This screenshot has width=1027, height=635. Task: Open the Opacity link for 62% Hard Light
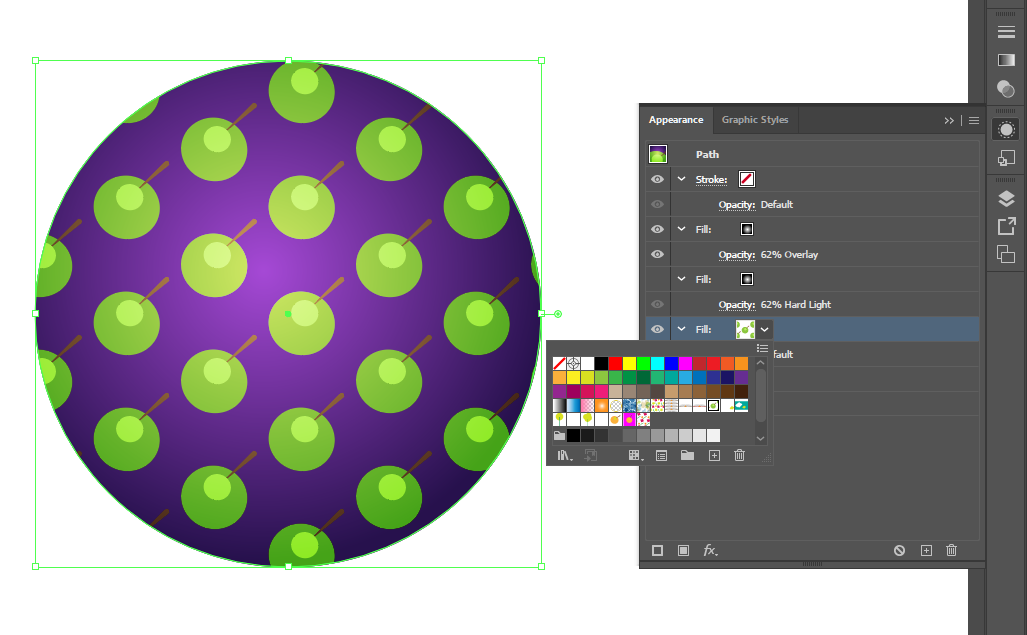[x=736, y=304]
